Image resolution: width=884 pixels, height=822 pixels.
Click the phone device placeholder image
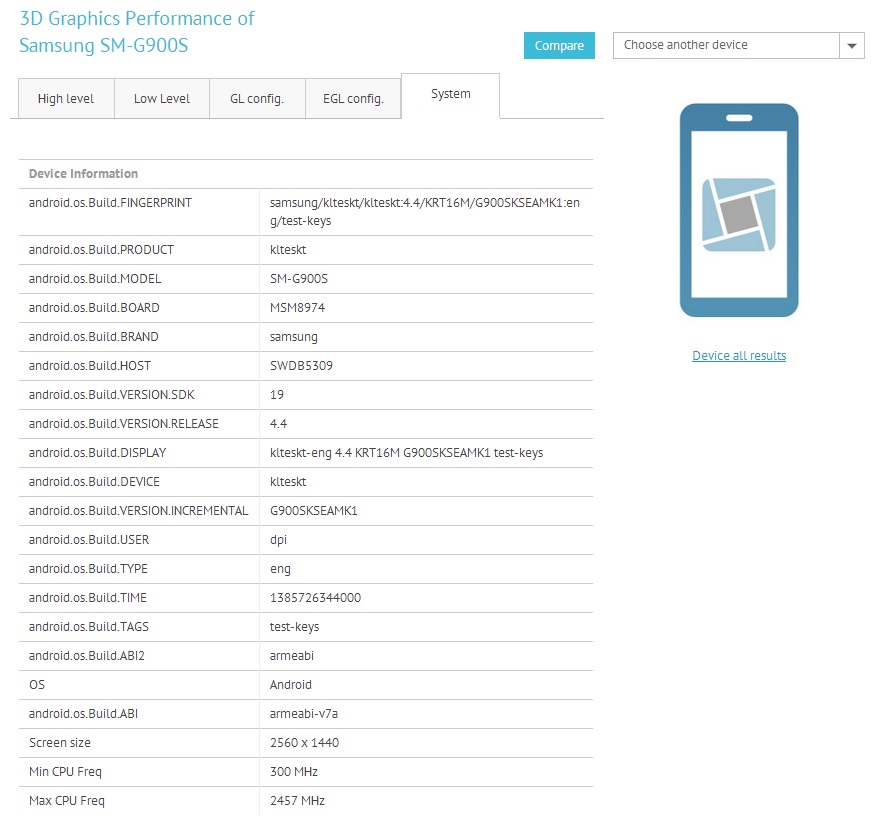(739, 210)
